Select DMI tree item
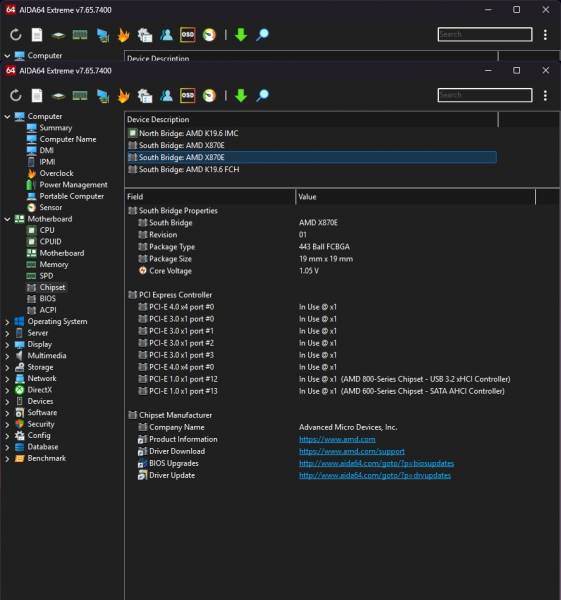Image resolution: width=561 pixels, height=600 pixels. 46,150
